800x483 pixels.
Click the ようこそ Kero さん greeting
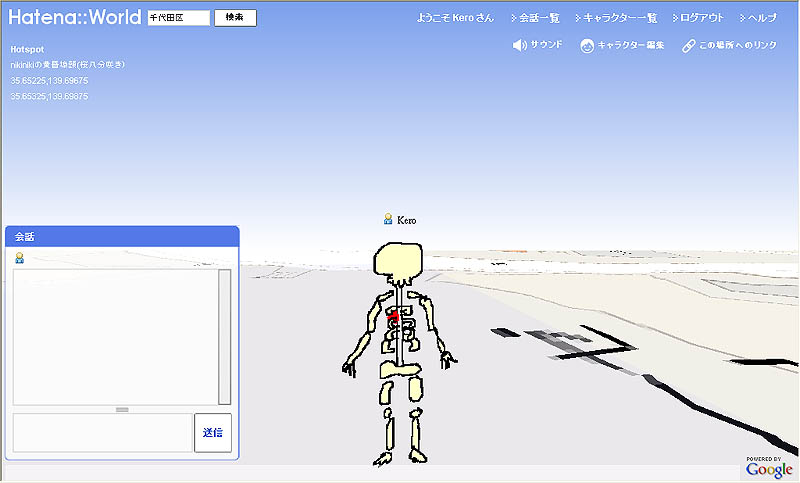pos(455,18)
